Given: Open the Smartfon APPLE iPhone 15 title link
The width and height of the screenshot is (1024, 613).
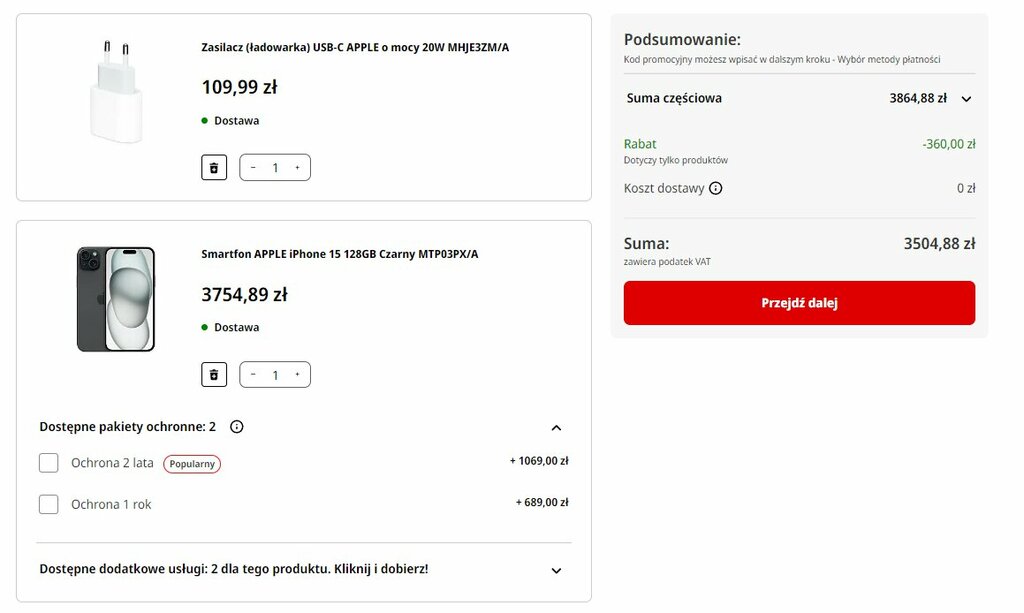Looking at the screenshot, I should [340, 254].
